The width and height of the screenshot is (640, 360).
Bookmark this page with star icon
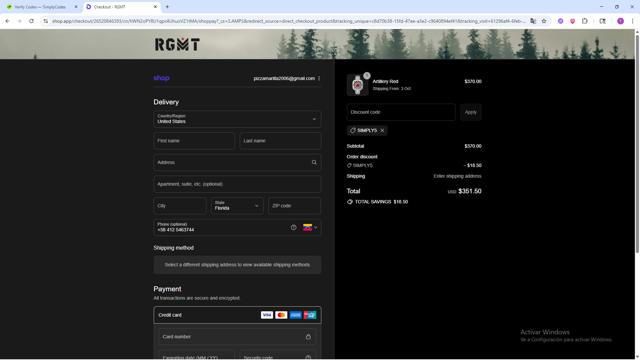[x=544, y=21]
